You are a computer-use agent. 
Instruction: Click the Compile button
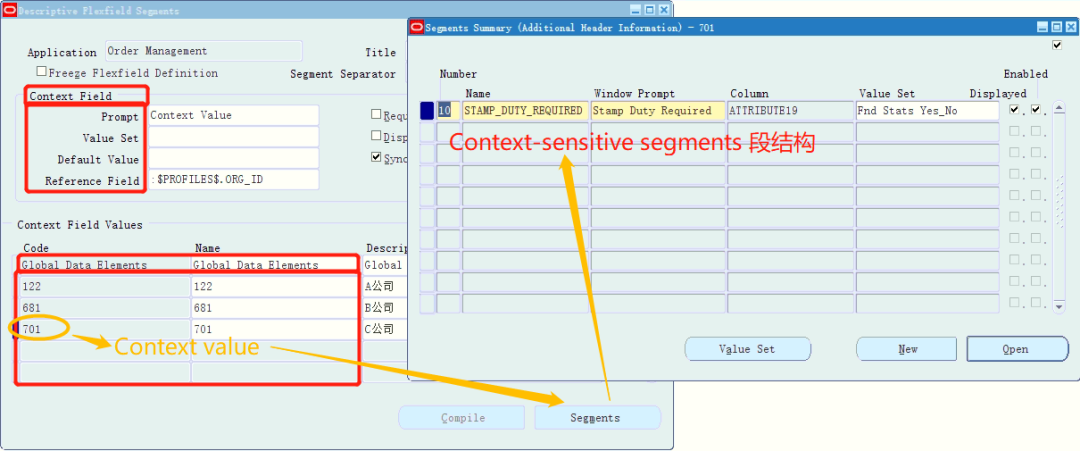pyautogui.click(x=463, y=418)
